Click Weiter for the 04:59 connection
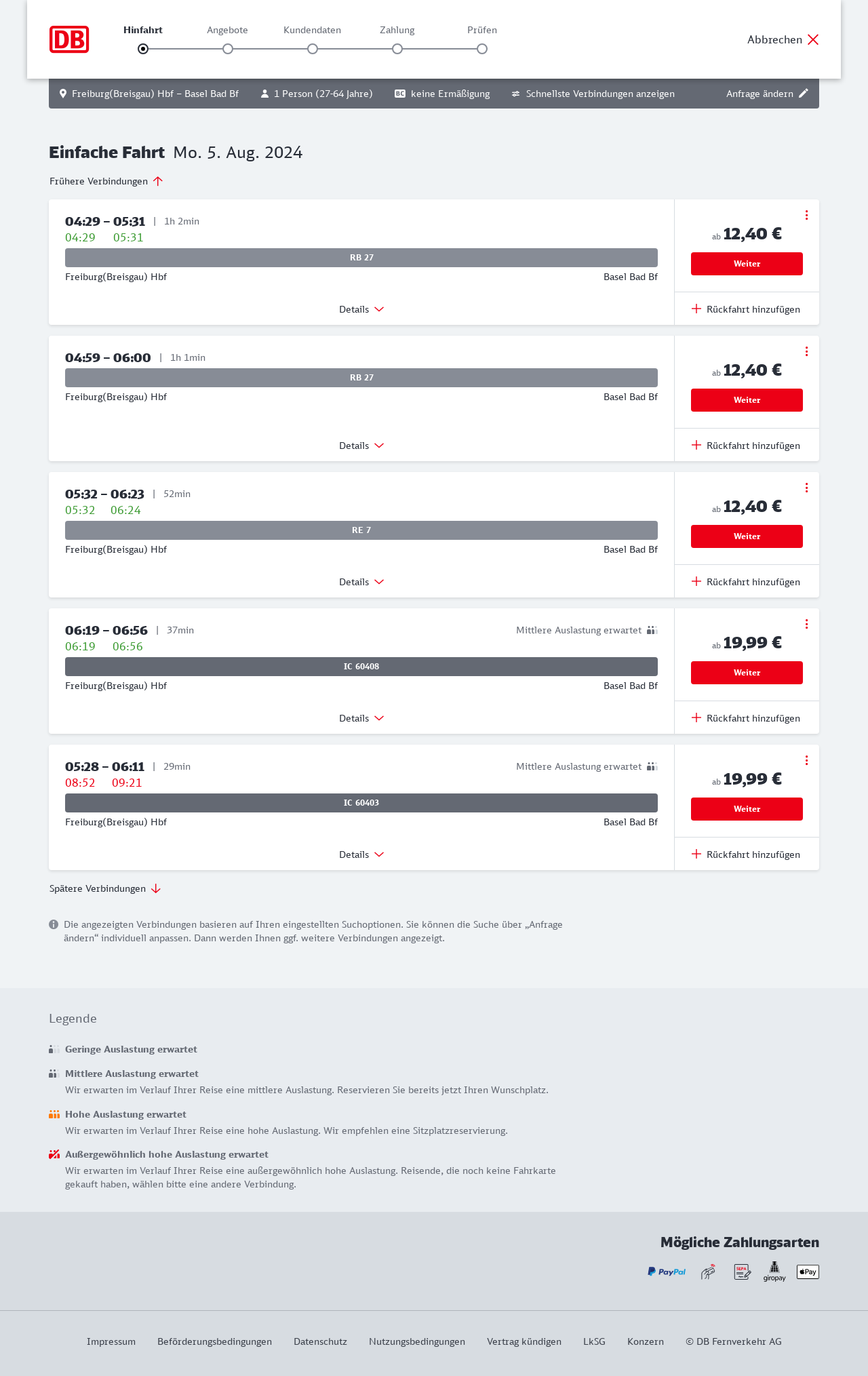868x1376 pixels. tap(747, 400)
